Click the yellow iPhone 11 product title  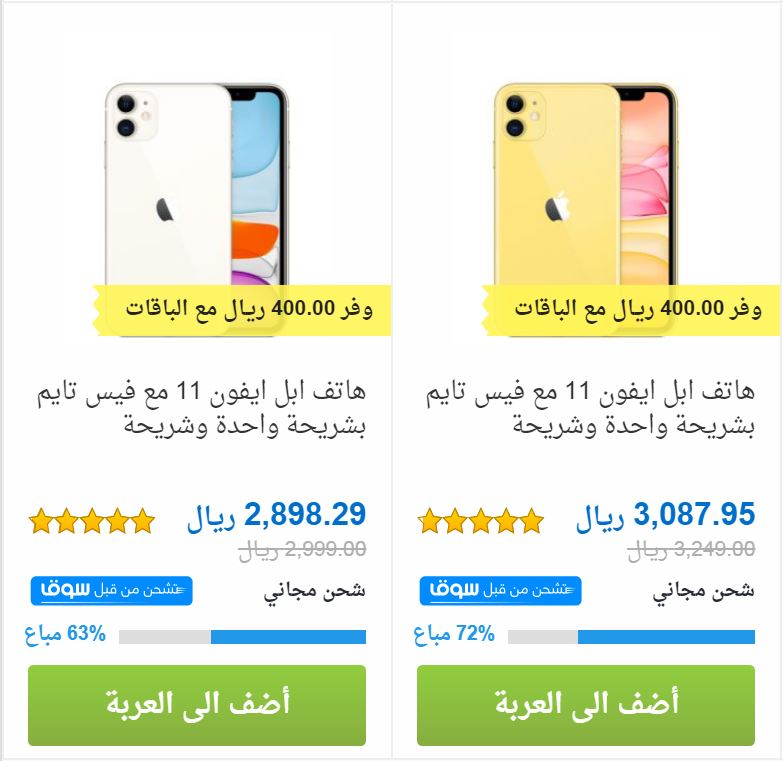point(590,408)
